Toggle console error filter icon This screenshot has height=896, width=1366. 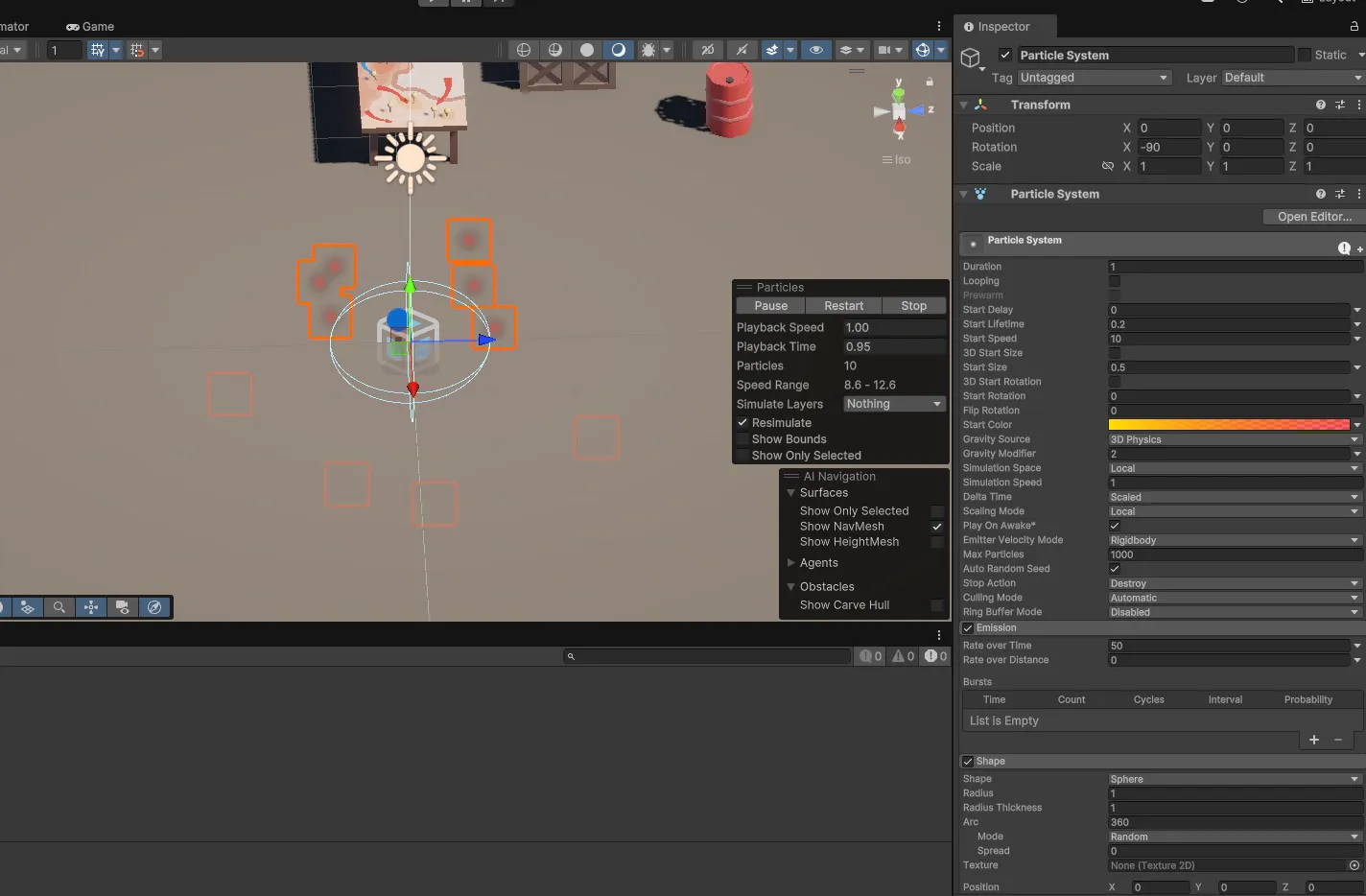935,656
